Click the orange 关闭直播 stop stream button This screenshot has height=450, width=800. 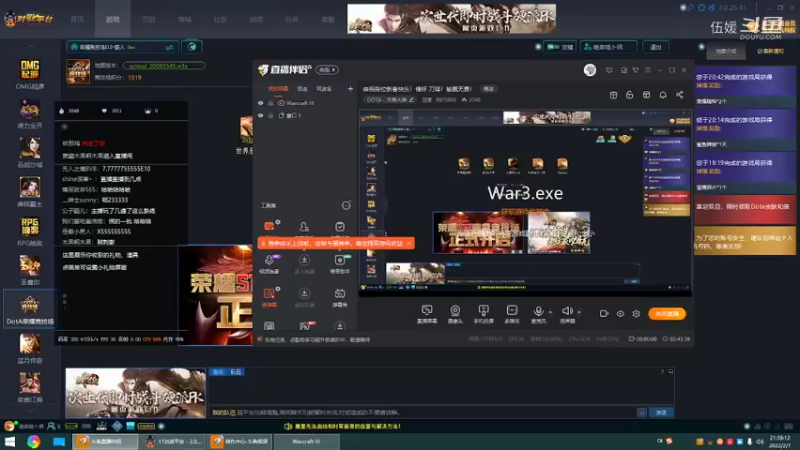[667, 314]
